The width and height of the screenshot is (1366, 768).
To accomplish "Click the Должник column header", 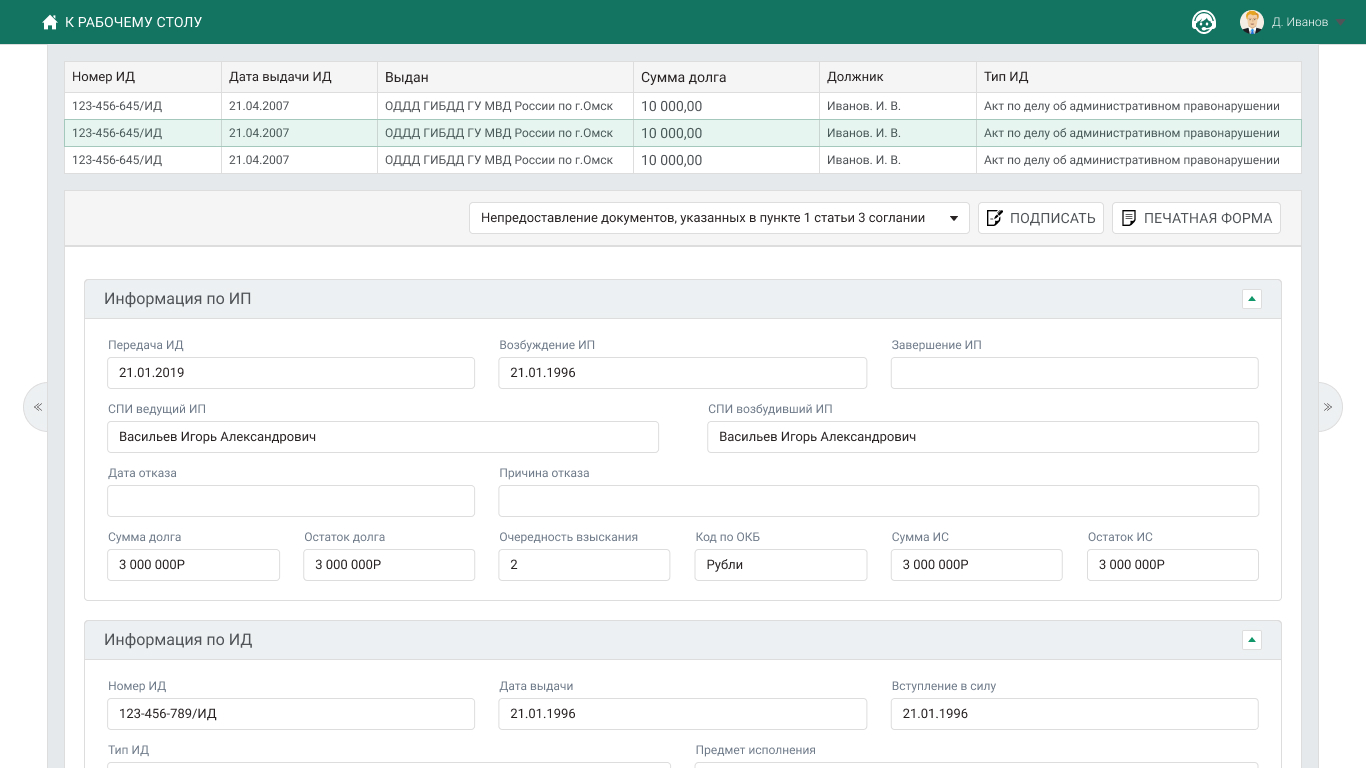I will [x=898, y=77].
